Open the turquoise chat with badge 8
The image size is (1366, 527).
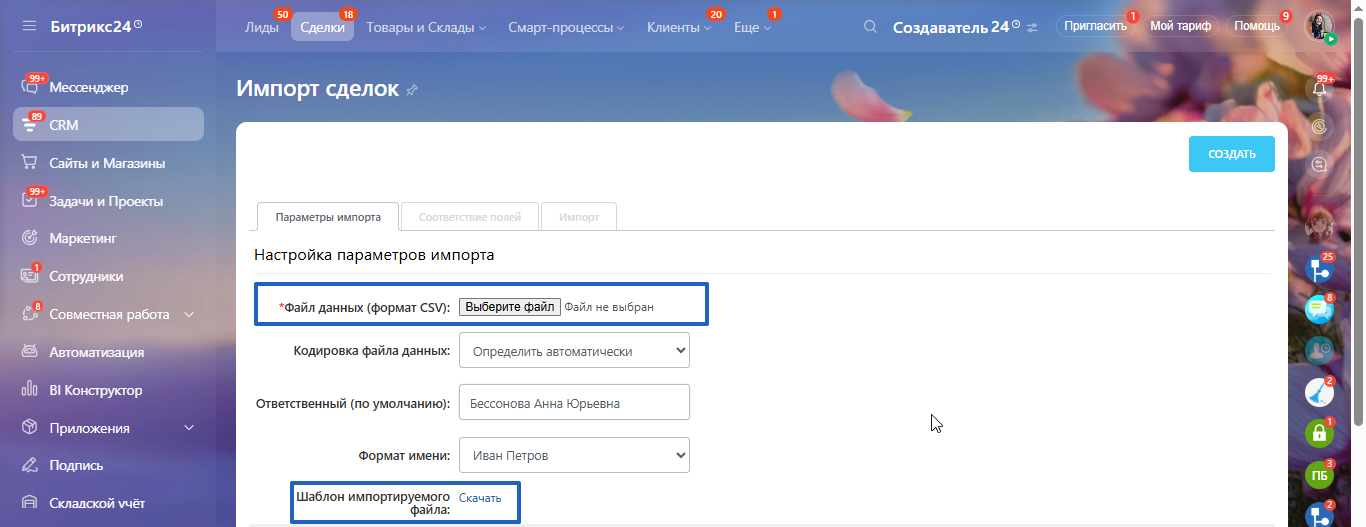1320,309
